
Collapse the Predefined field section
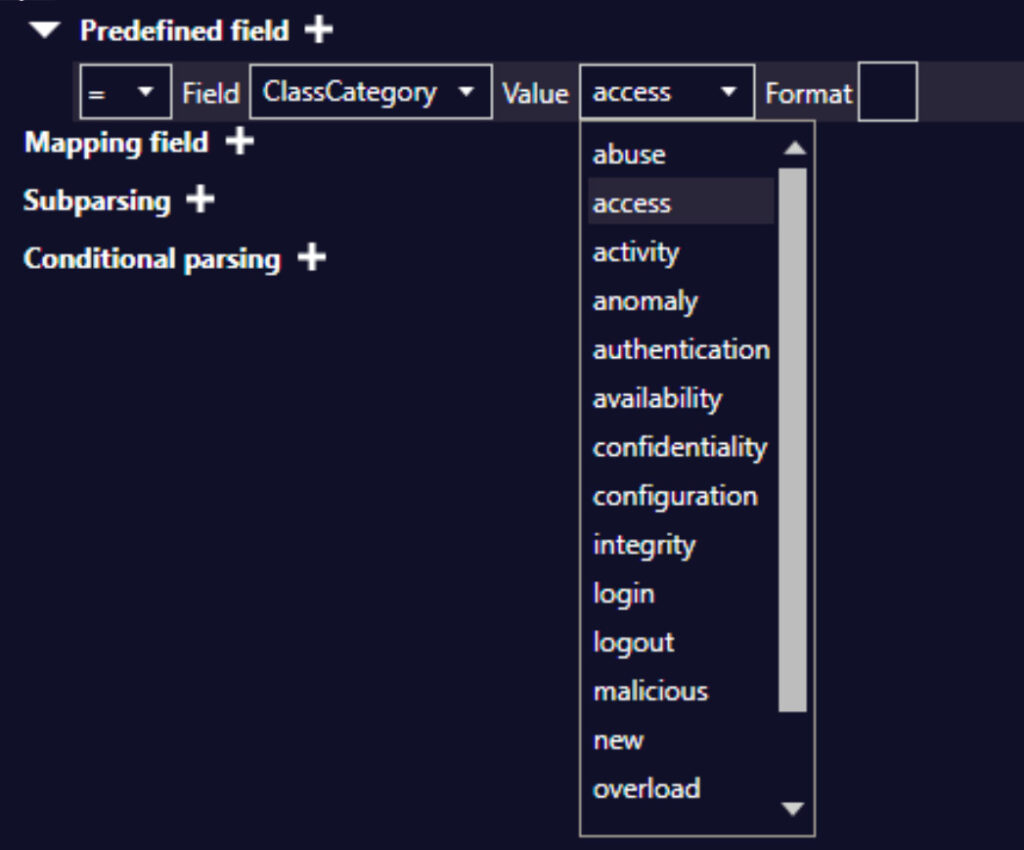coord(44,30)
